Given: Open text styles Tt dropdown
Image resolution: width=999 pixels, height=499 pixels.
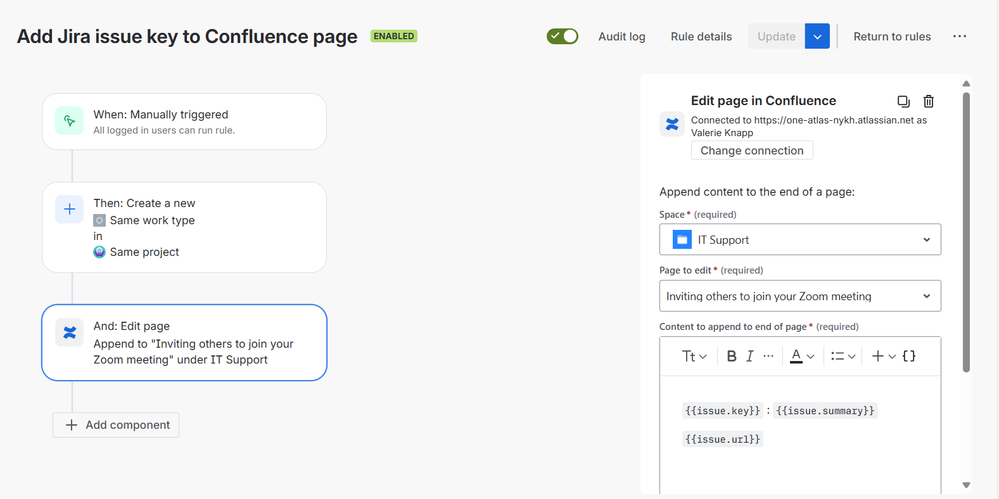Looking at the screenshot, I should click(x=694, y=356).
